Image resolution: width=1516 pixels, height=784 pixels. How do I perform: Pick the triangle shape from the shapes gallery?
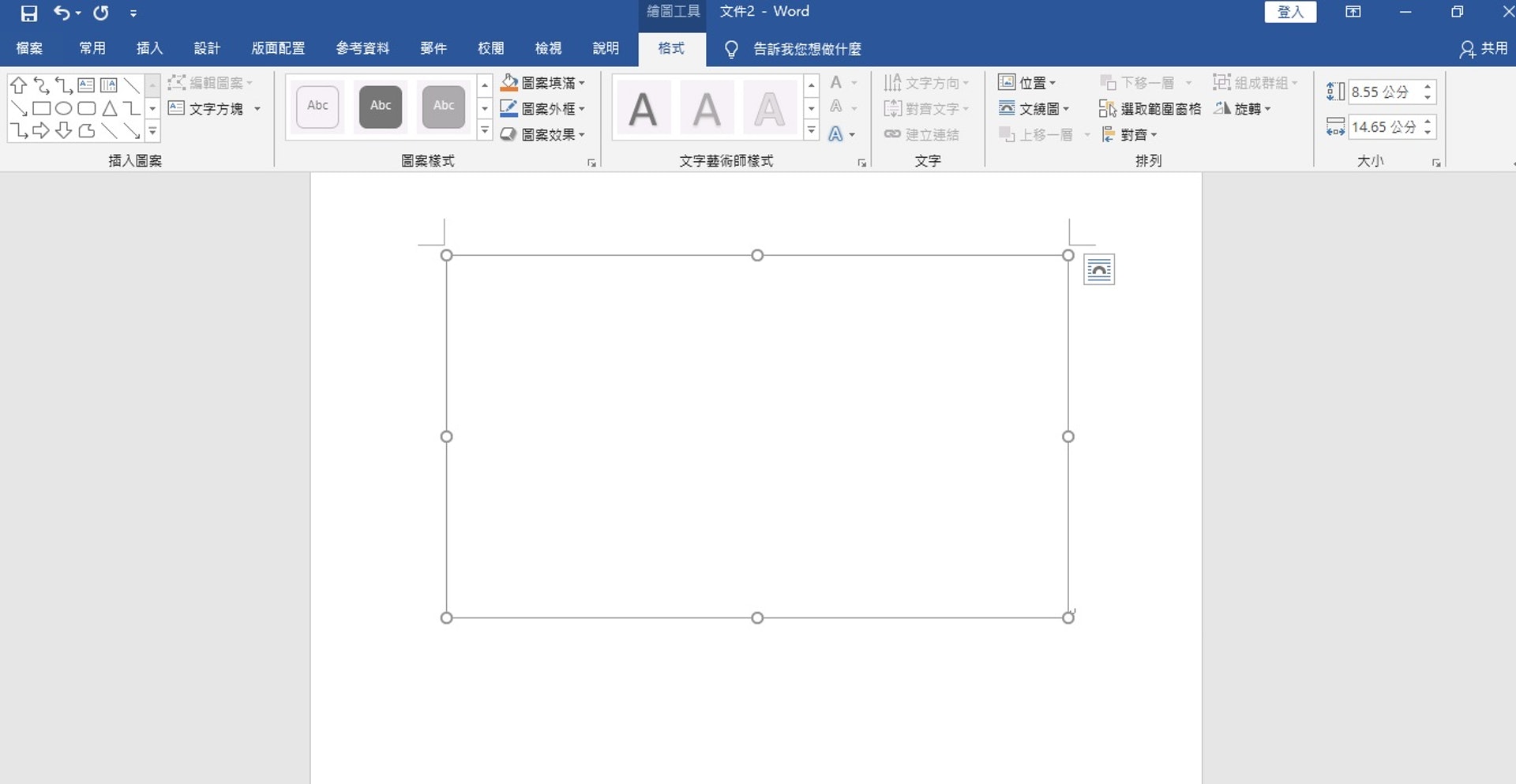110,108
